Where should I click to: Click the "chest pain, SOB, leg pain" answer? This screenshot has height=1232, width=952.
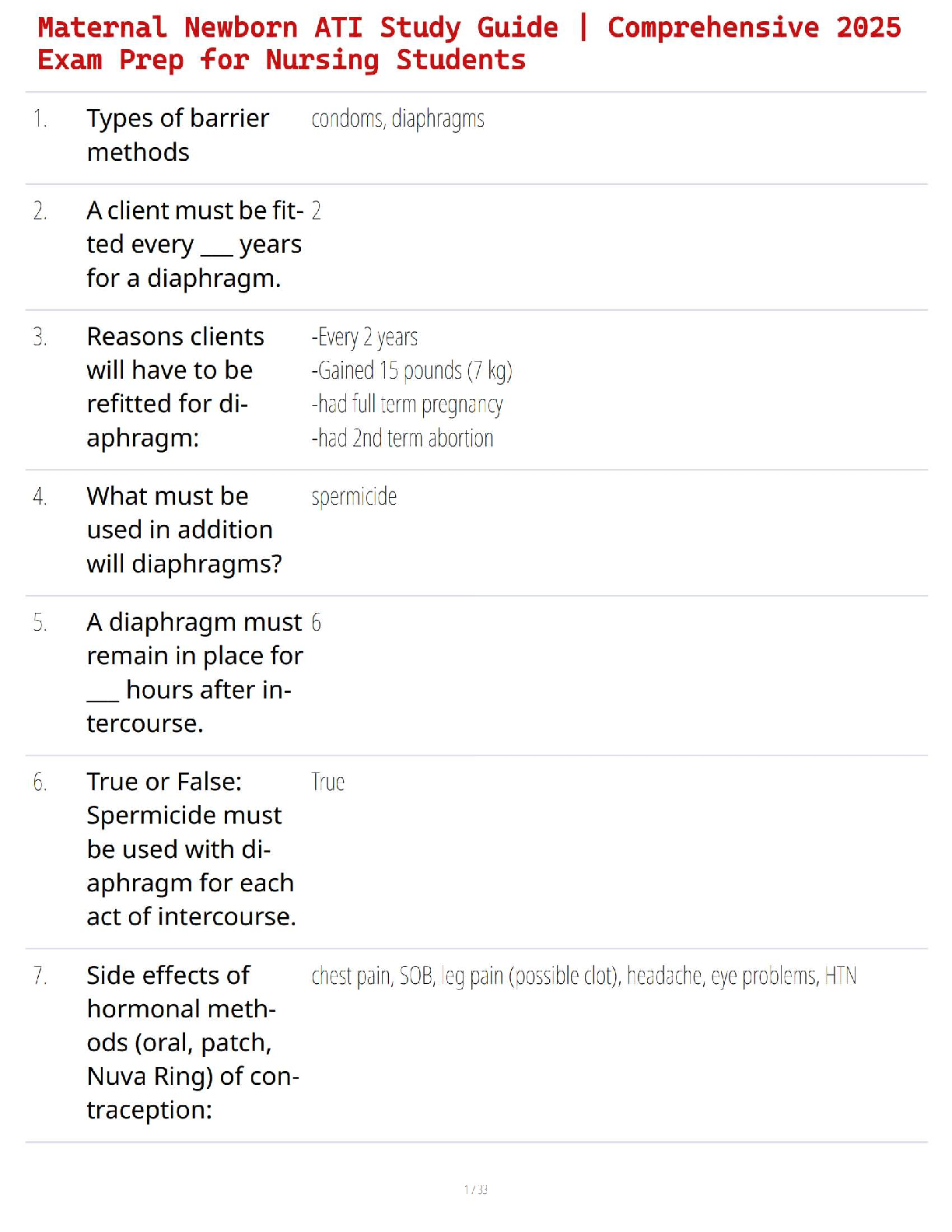[x=583, y=976]
